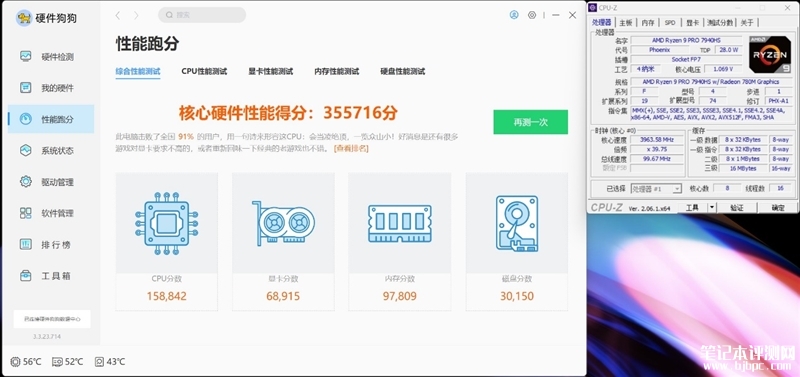800x377 pixels.
Task: Click the 1.069 V core voltage value
Action: coord(724,69)
